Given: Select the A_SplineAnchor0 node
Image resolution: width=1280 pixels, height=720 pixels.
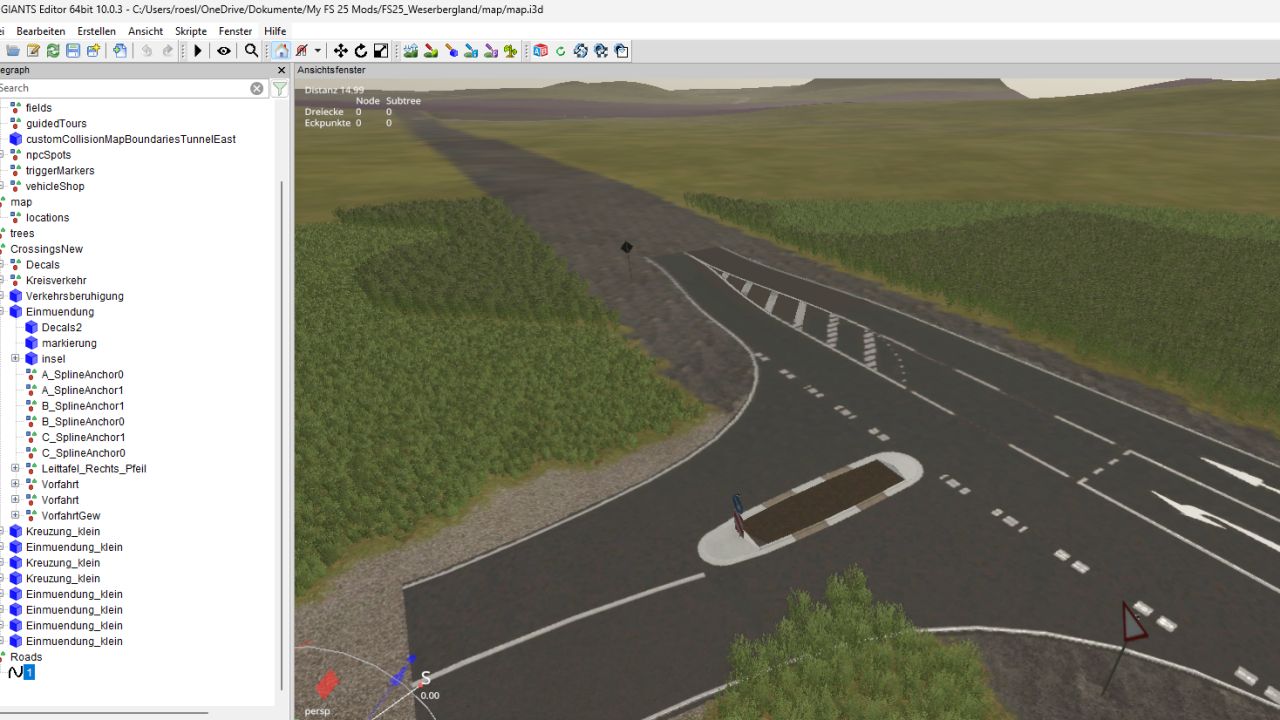Looking at the screenshot, I should click(83, 374).
